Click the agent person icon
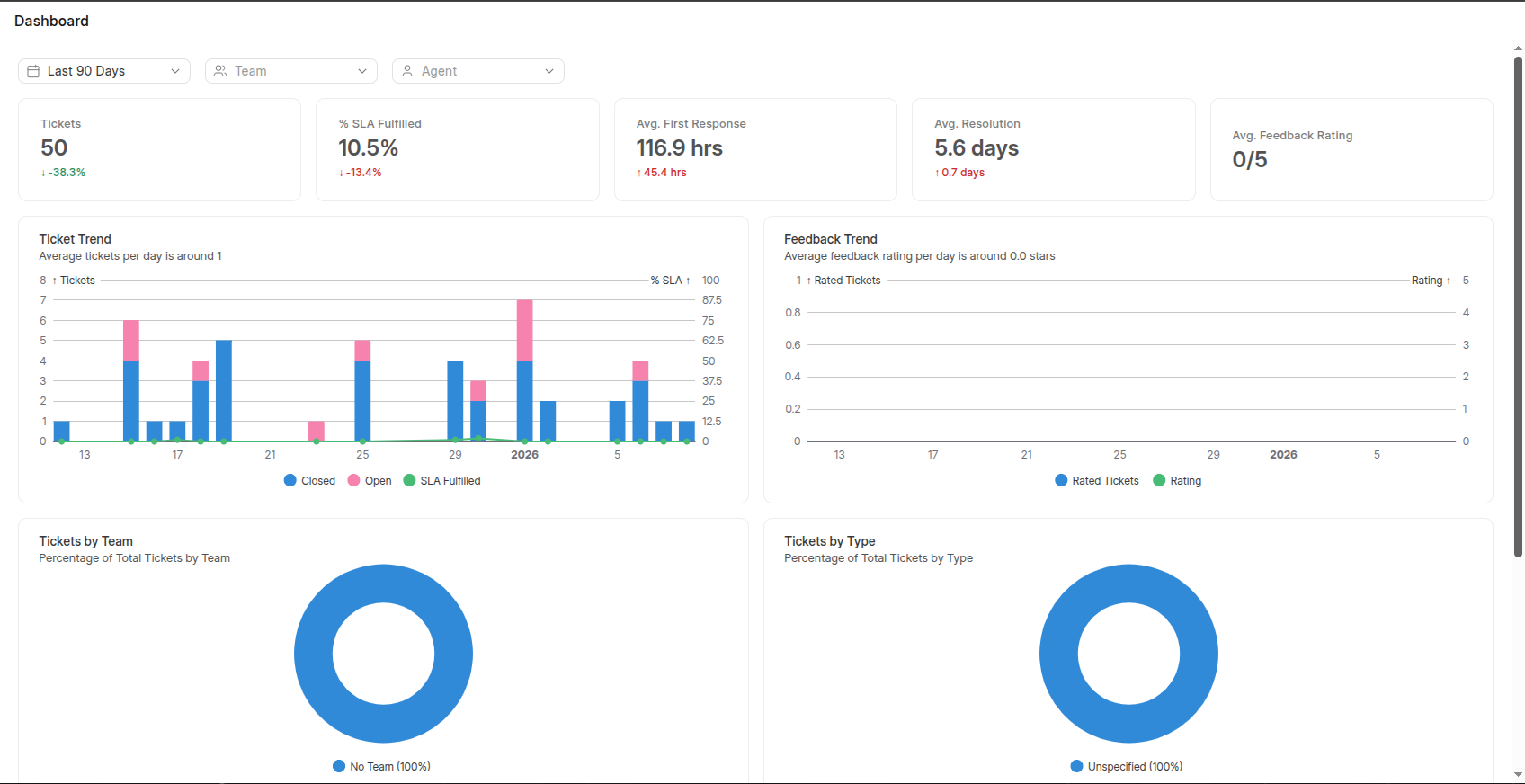1525x784 pixels. pyautogui.click(x=407, y=71)
